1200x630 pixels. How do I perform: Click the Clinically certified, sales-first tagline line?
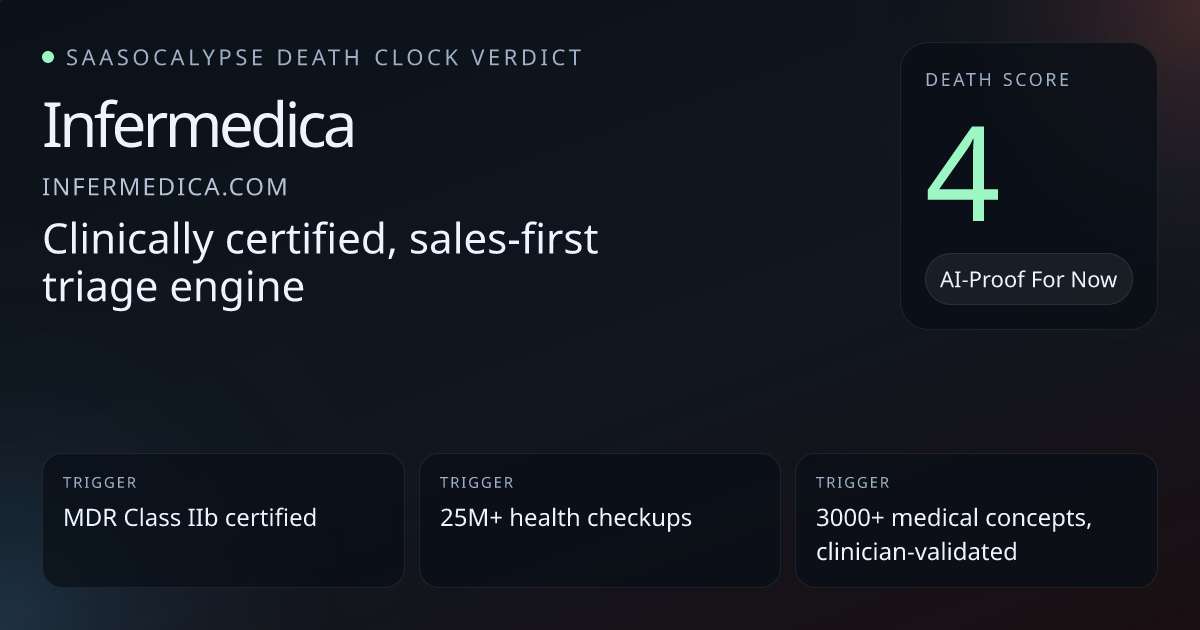click(320, 239)
